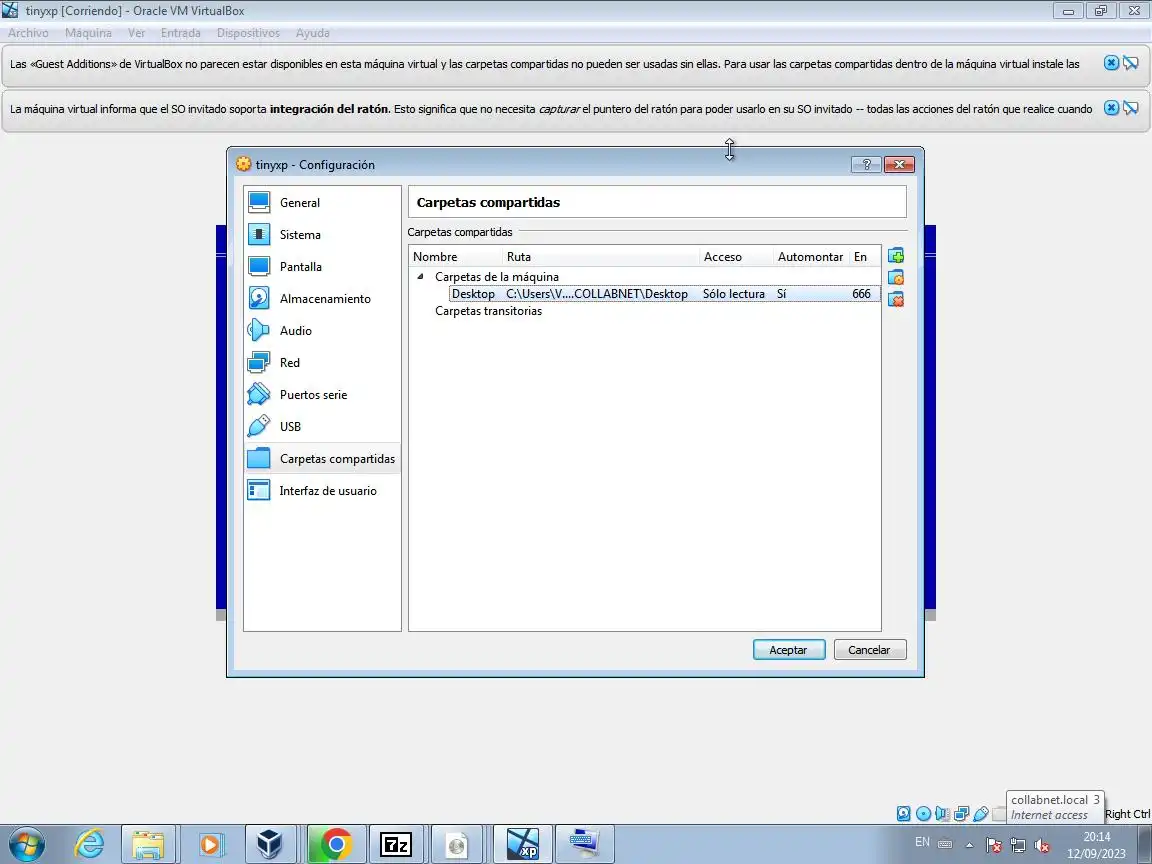Click the add shared folder icon
Screen dimensions: 1152x864
pyautogui.click(x=896, y=256)
